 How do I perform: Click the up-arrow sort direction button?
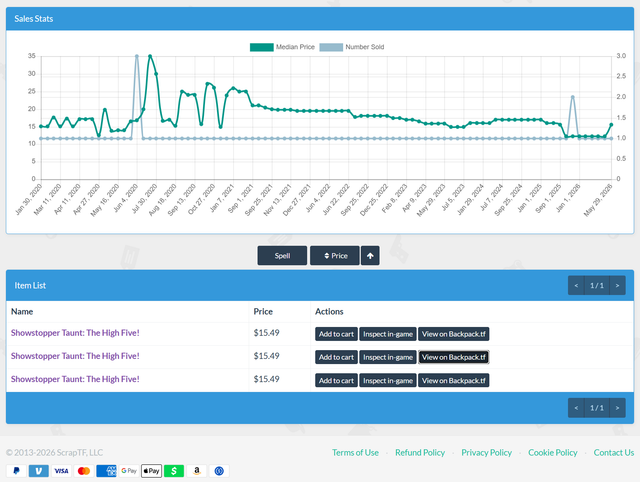(x=370, y=255)
